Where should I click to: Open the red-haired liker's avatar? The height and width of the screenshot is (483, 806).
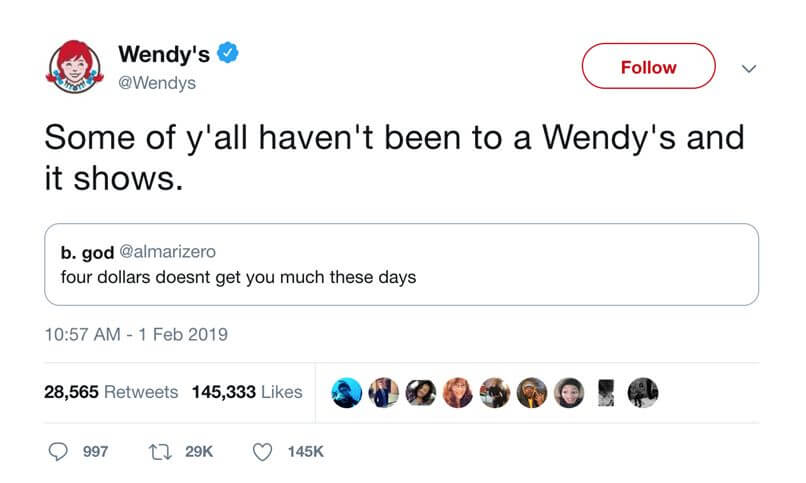(x=457, y=392)
